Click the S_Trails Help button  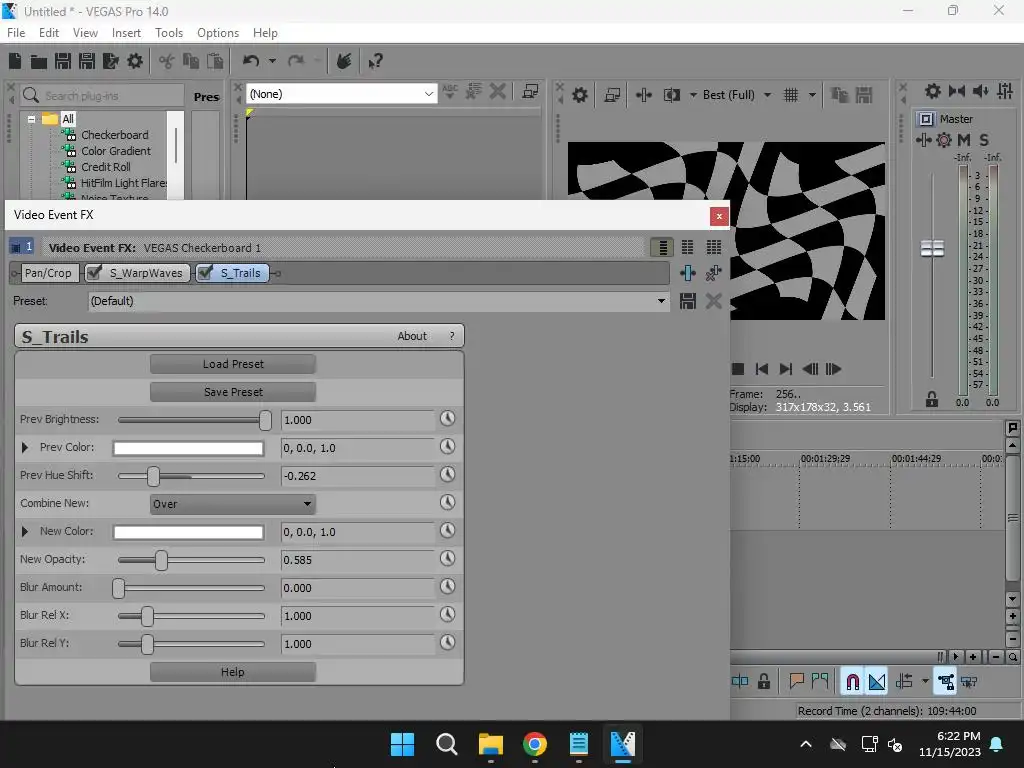click(x=232, y=672)
